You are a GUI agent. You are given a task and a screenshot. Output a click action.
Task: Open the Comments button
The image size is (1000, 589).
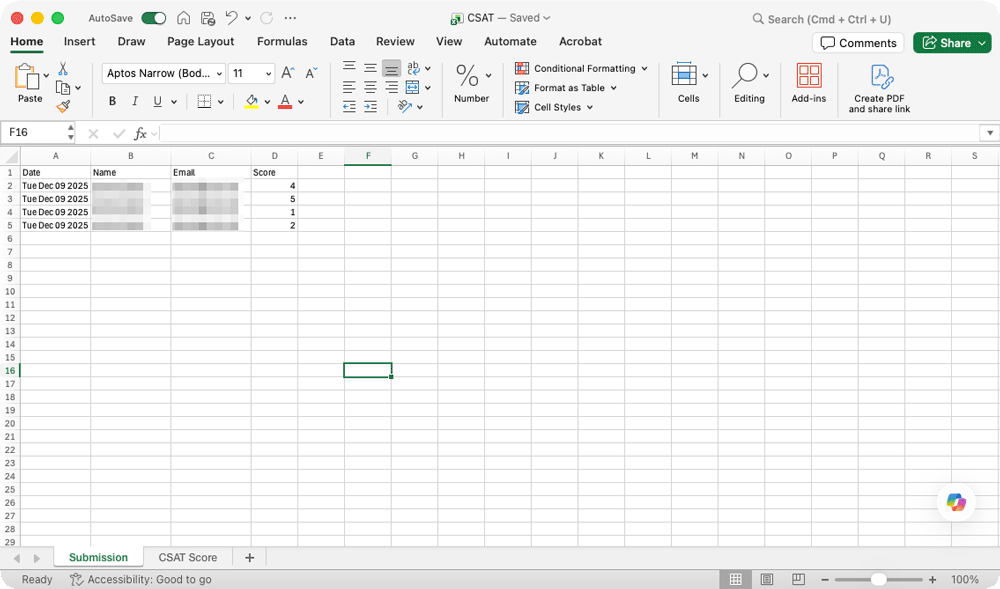tap(858, 43)
